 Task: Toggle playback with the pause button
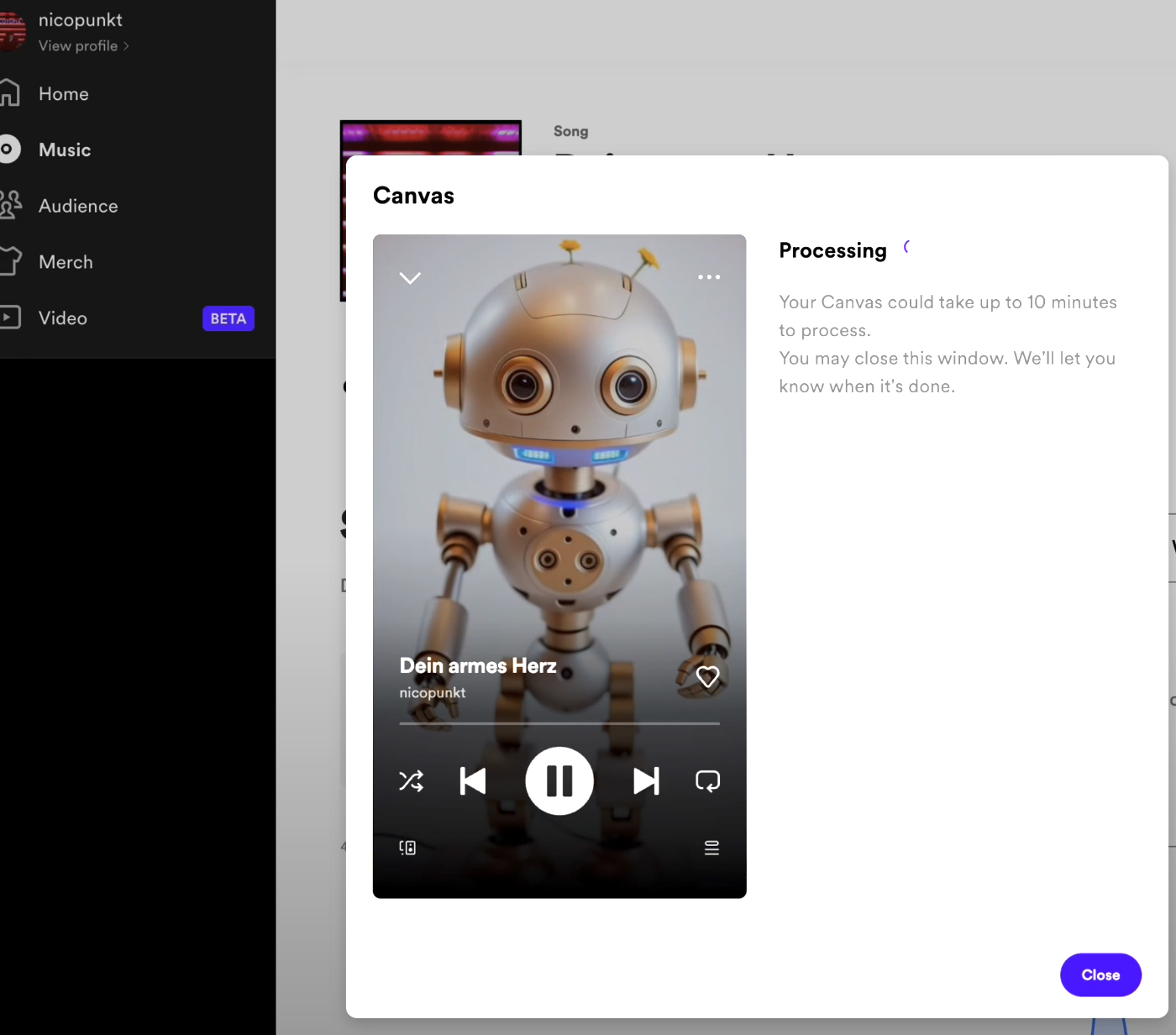click(559, 780)
